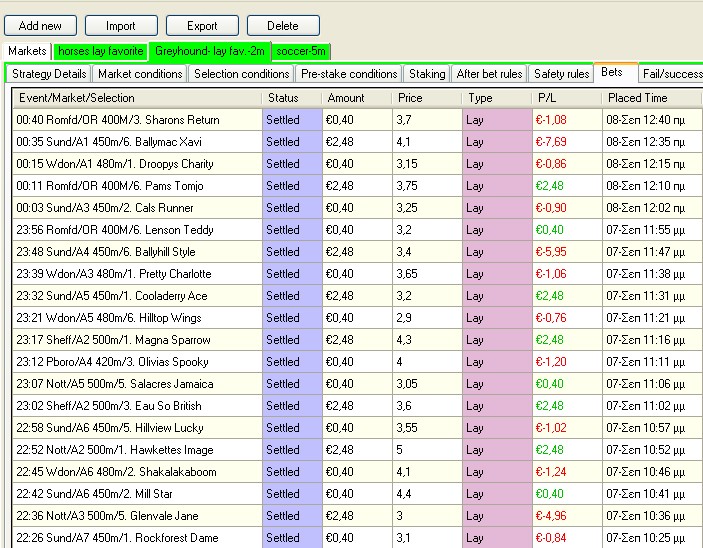
Task: Select the Pretty Charlotte bet row
Action: coord(357,274)
